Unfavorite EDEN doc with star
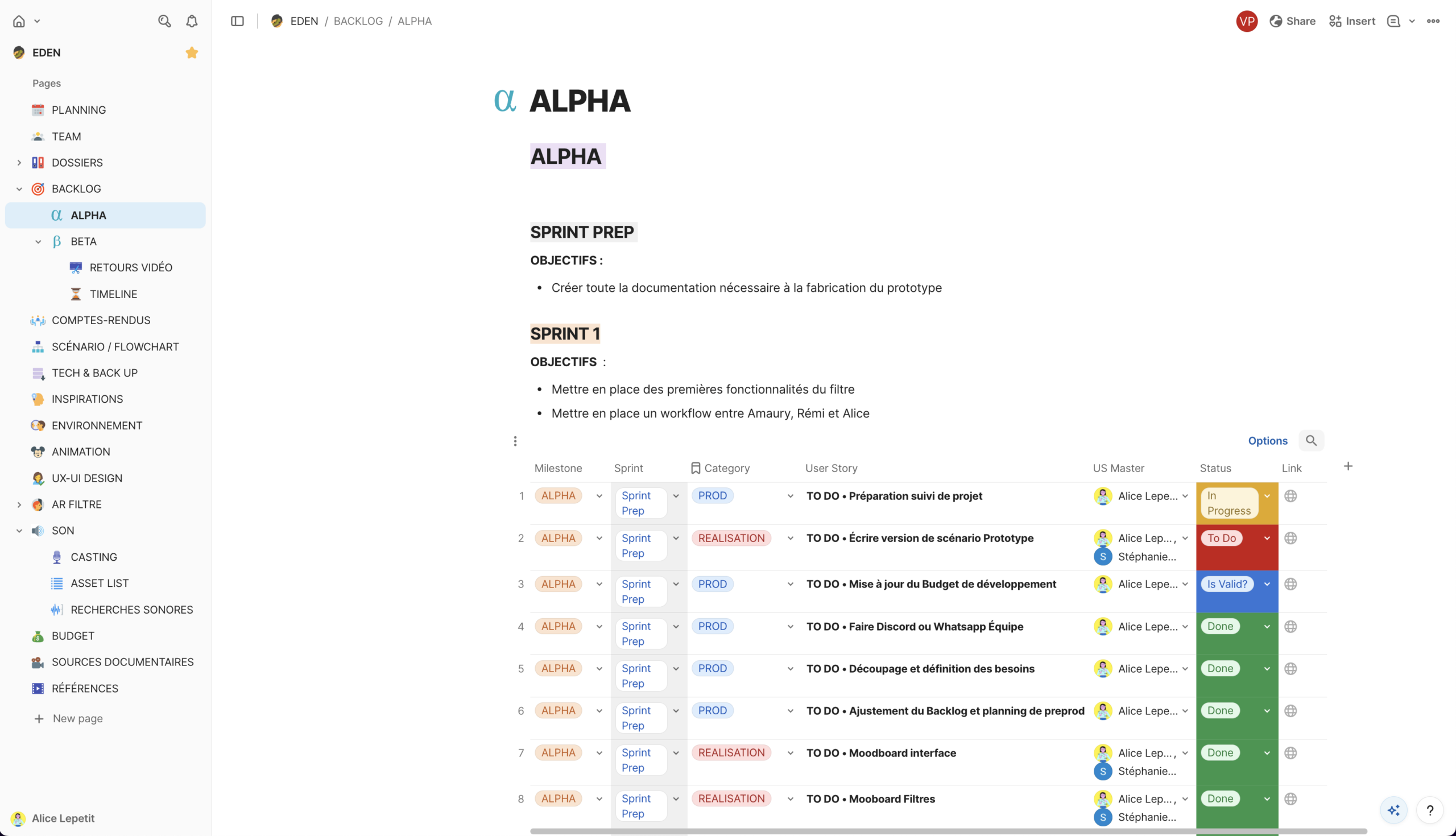This screenshot has height=836, width=1456. (192, 53)
